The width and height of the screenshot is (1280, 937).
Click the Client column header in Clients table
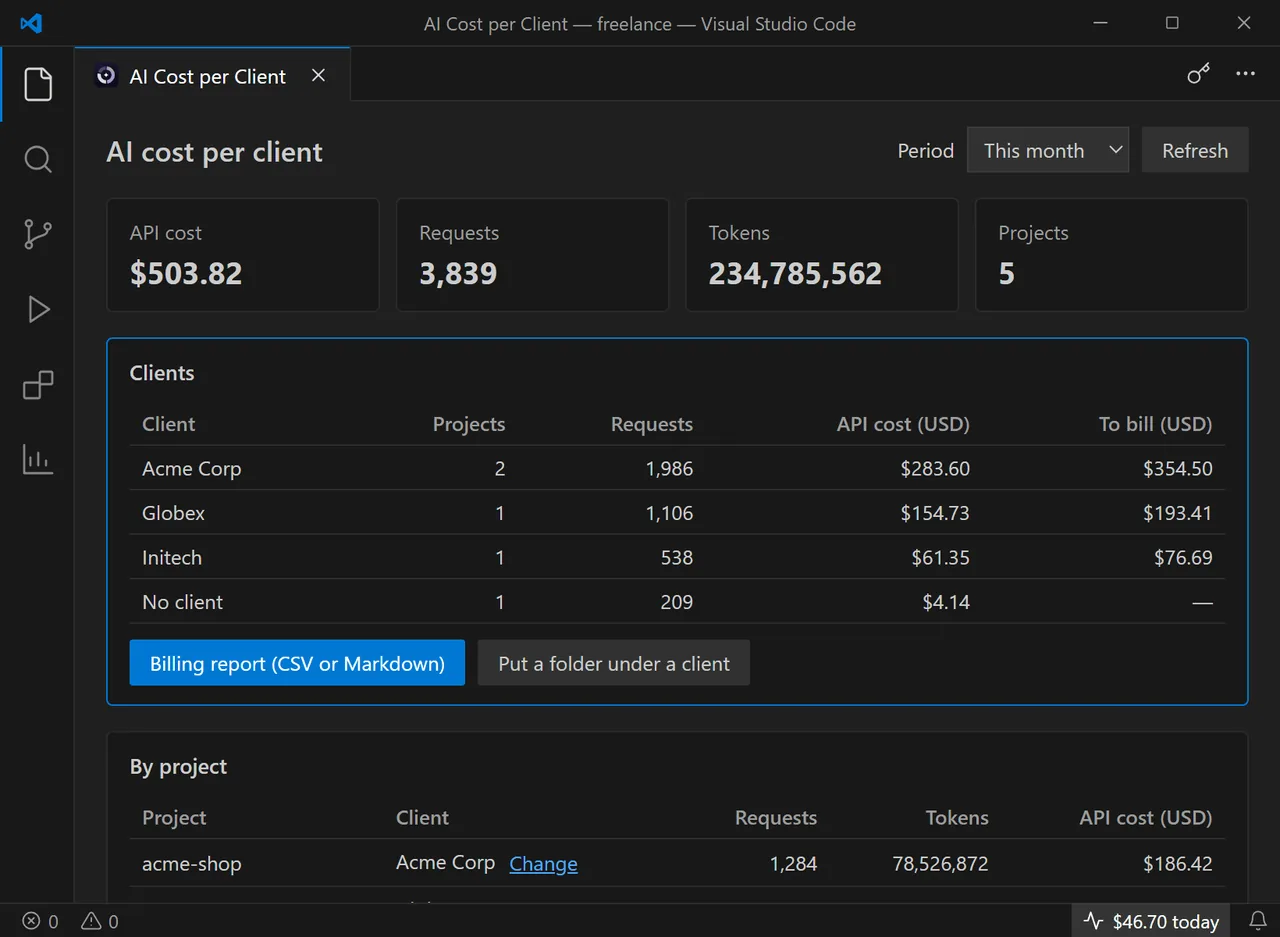coord(169,424)
